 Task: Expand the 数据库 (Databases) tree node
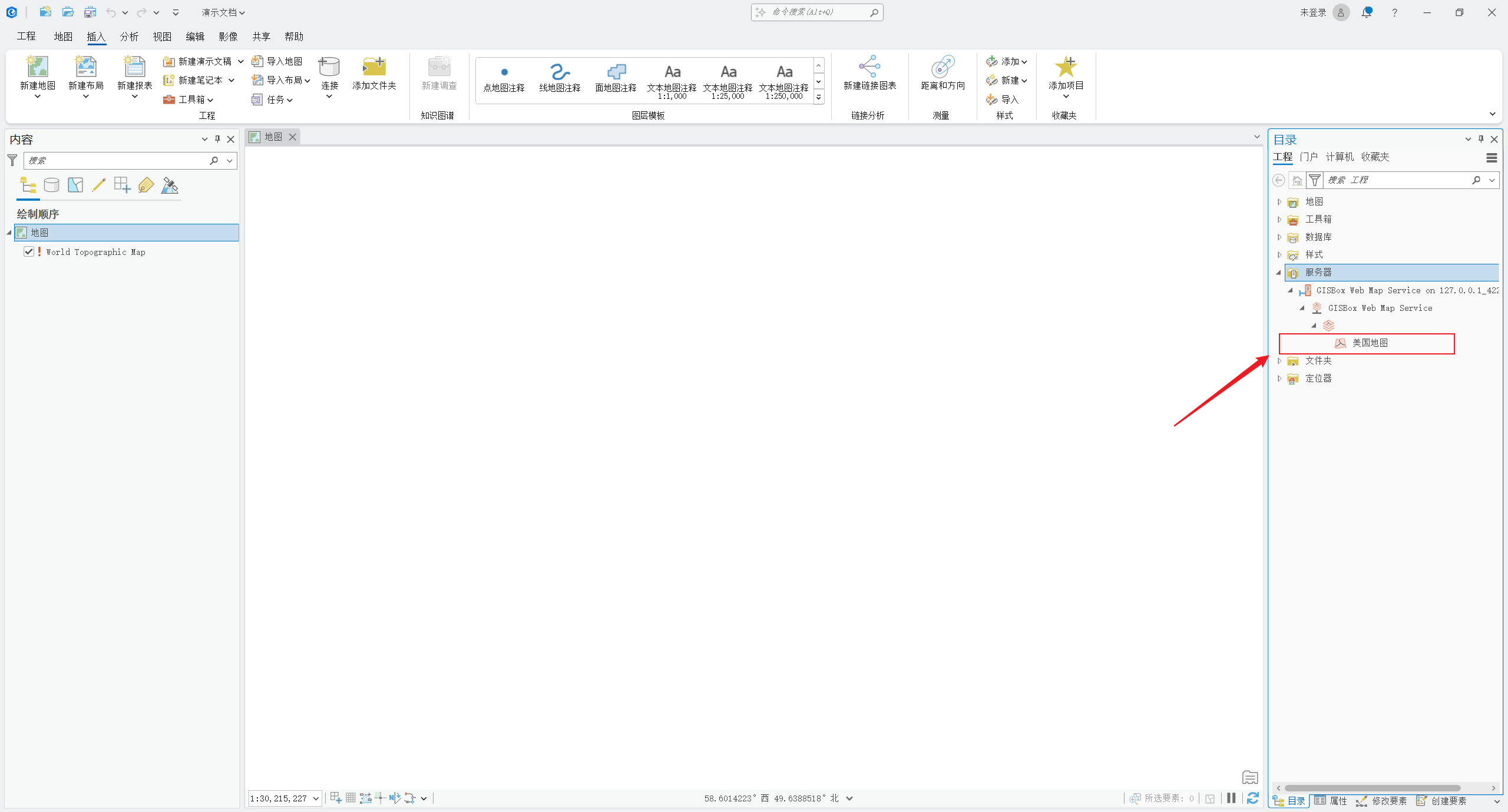pyautogui.click(x=1279, y=237)
